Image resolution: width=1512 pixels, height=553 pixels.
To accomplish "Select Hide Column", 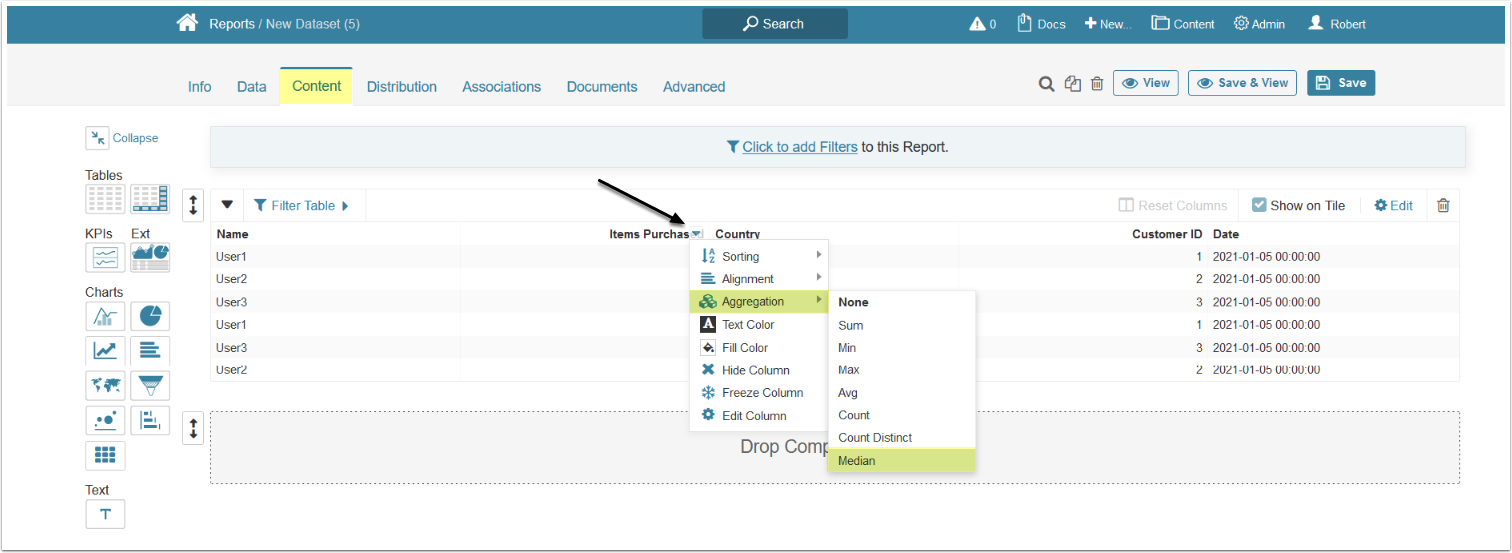I will (759, 370).
